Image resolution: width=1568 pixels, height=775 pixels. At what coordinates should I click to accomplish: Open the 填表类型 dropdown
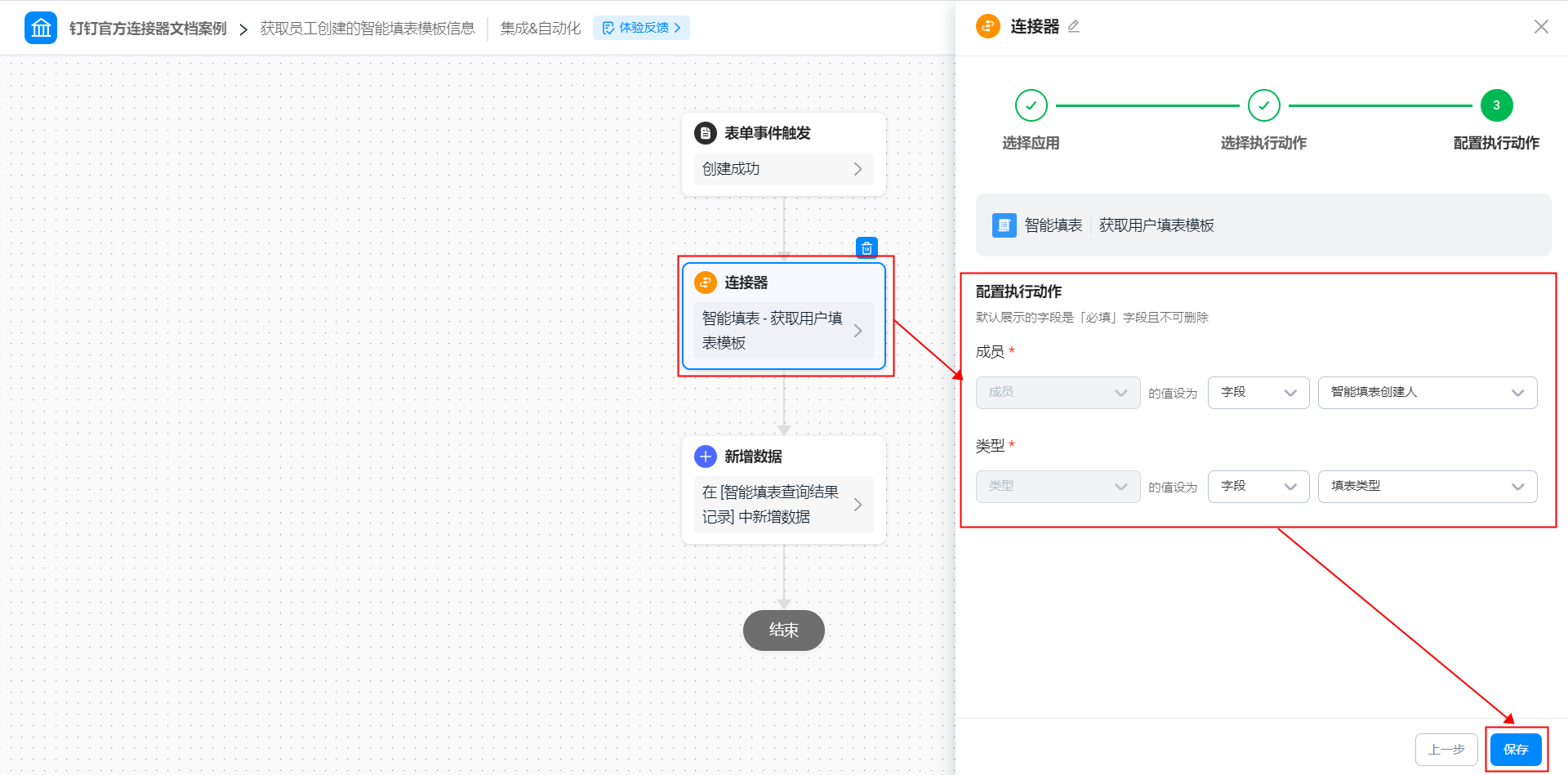coord(1428,487)
